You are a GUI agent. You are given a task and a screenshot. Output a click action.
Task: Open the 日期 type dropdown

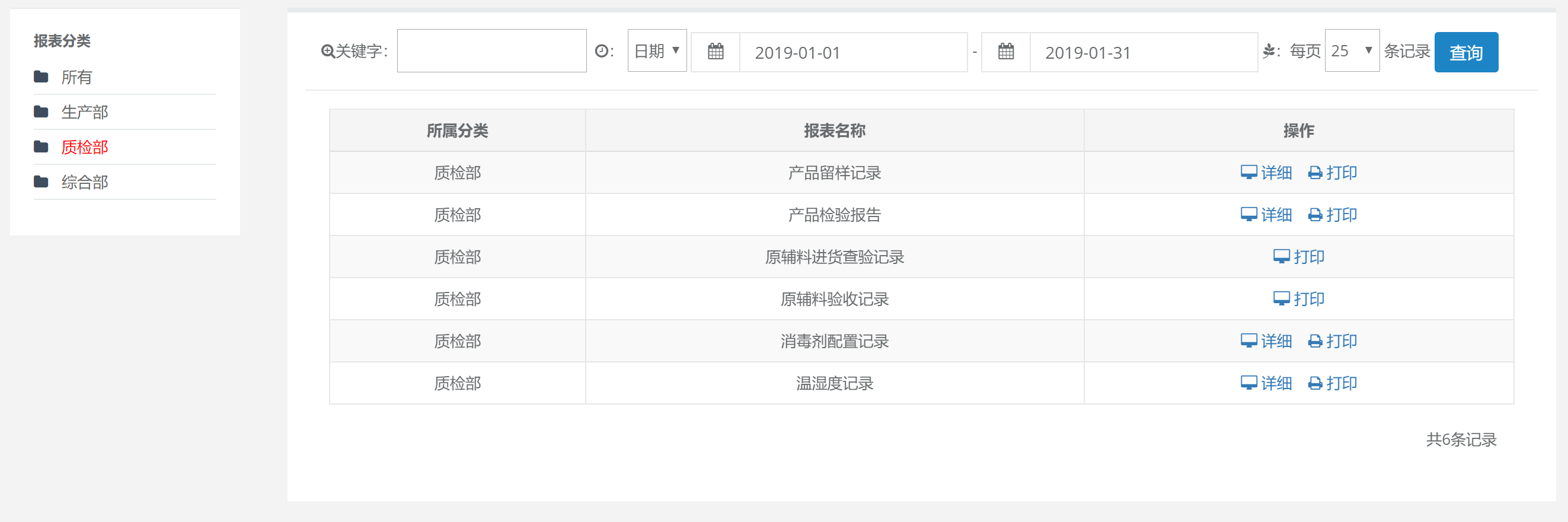[657, 51]
